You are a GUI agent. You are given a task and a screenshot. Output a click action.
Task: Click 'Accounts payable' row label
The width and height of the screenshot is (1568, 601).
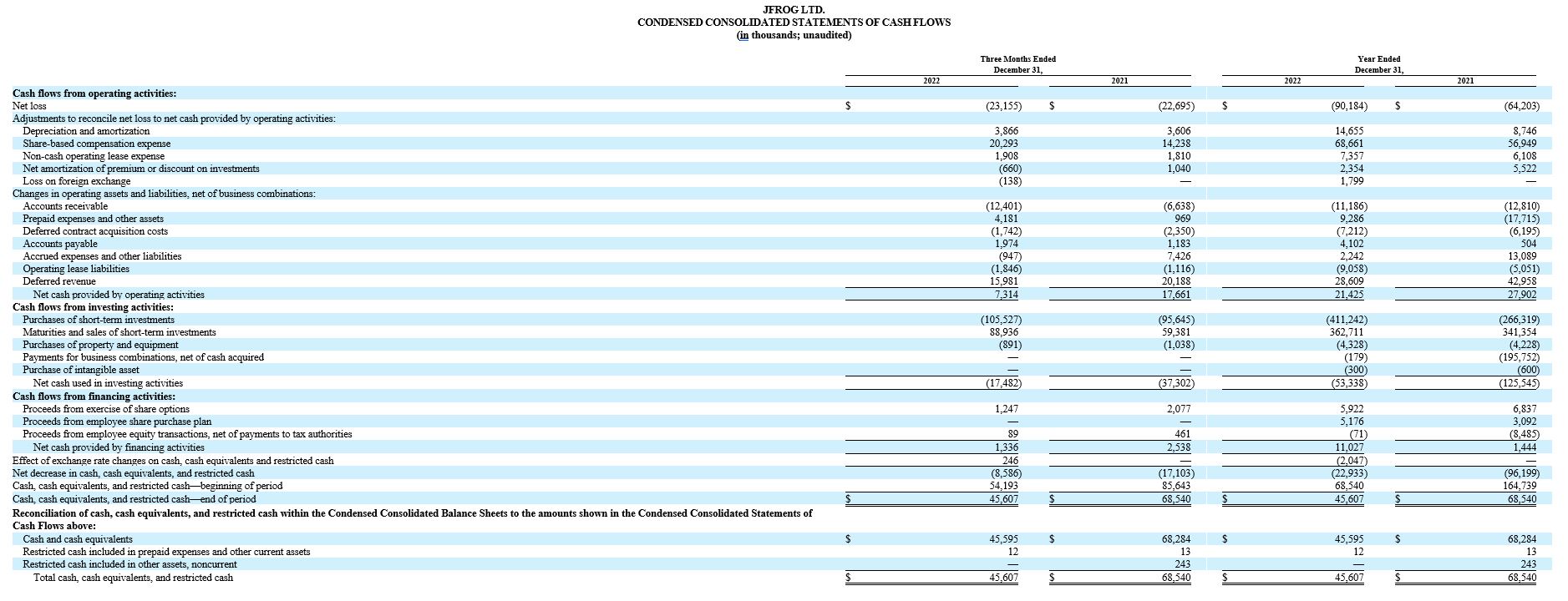point(60,244)
